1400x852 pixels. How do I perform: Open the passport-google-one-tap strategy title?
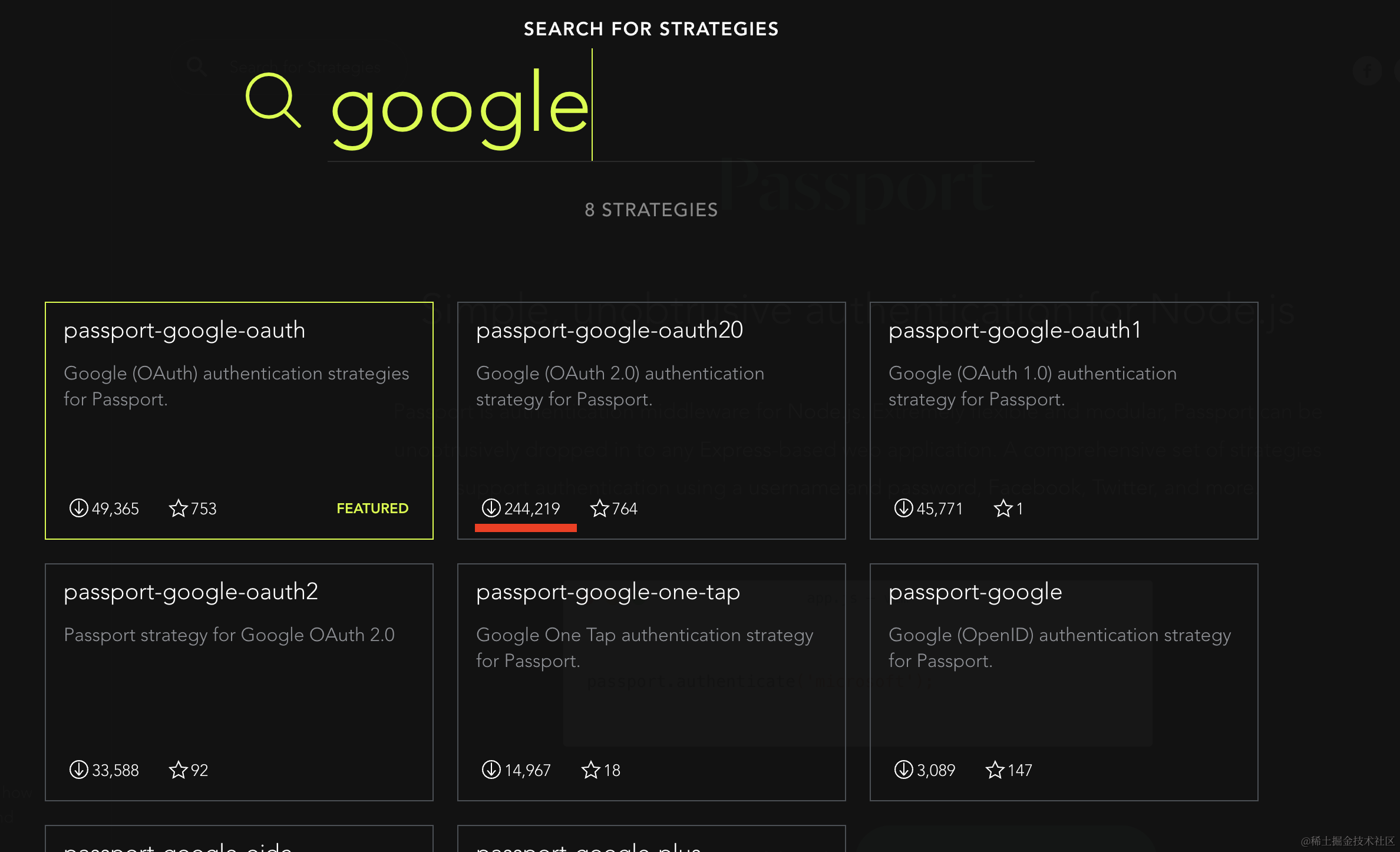pos(607,592)
